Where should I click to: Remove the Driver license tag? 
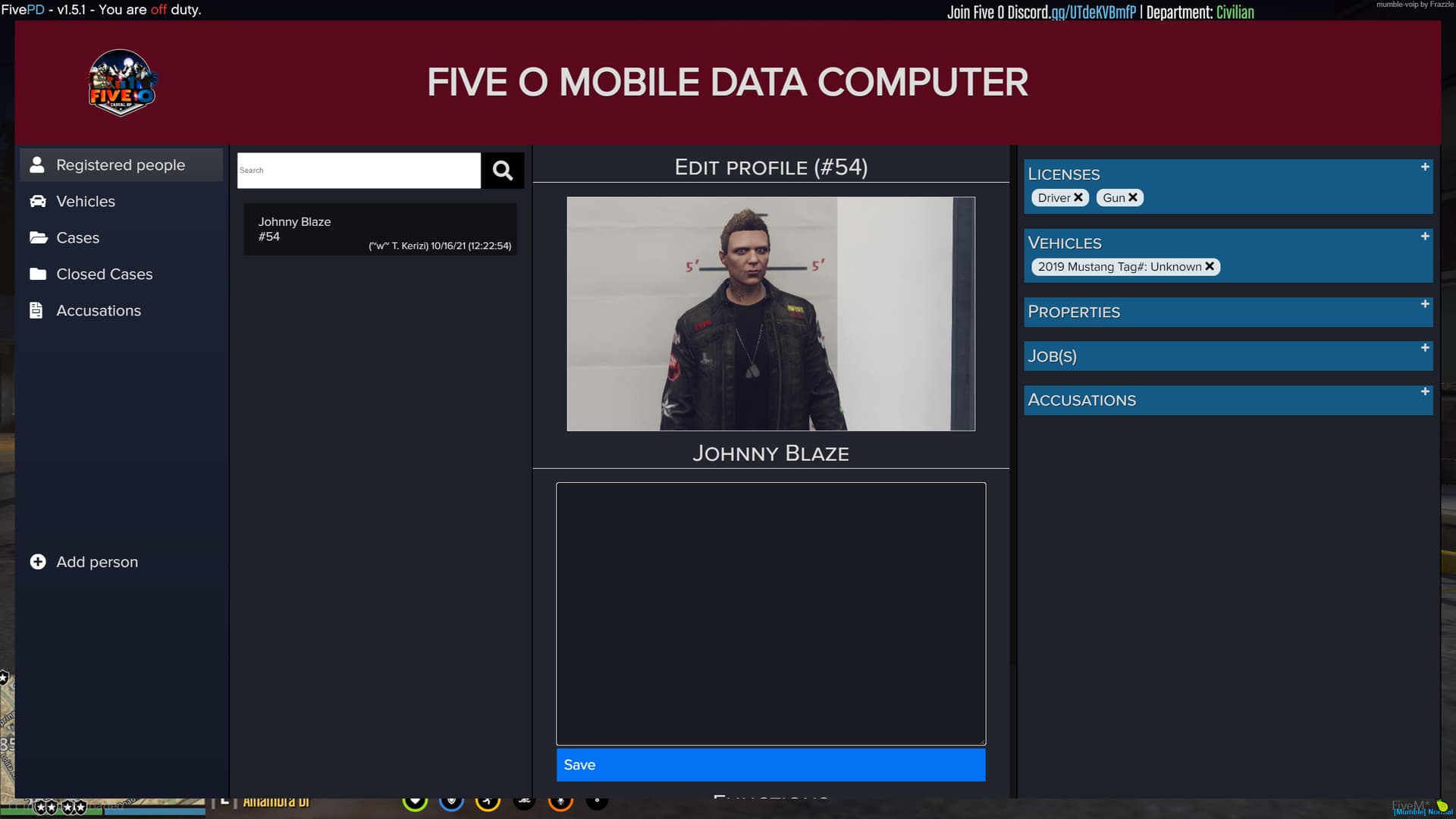click(x=1079, y=197)
